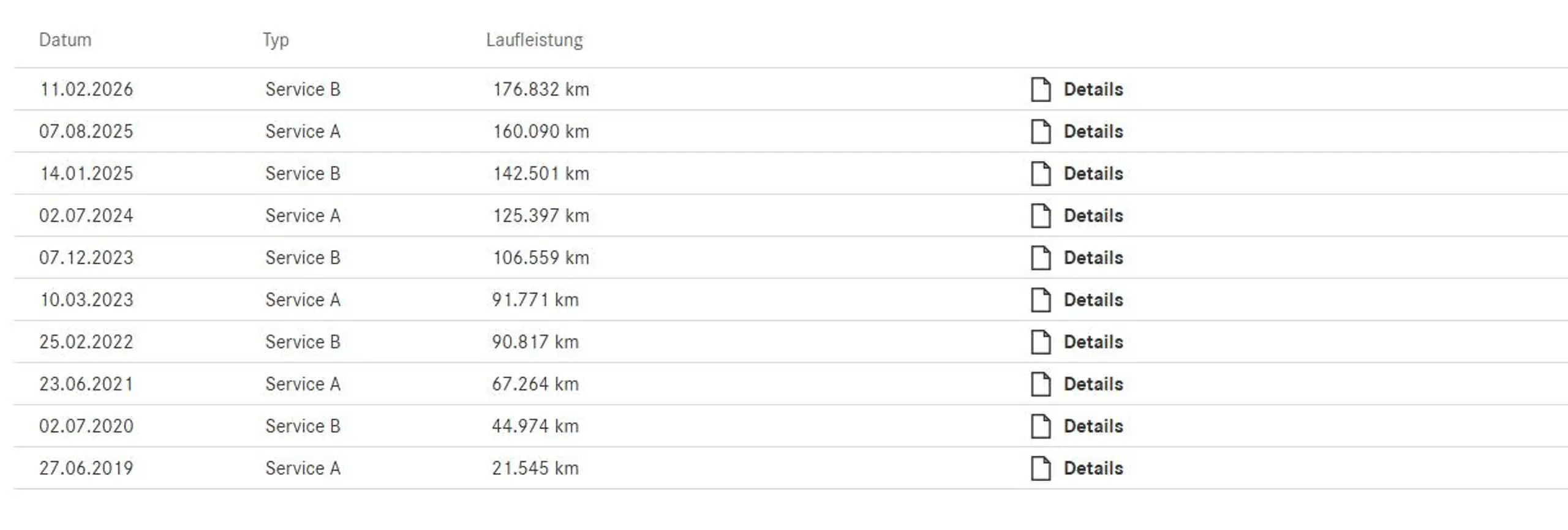Show Details for the 21.545 km service

coord(1093,468)
